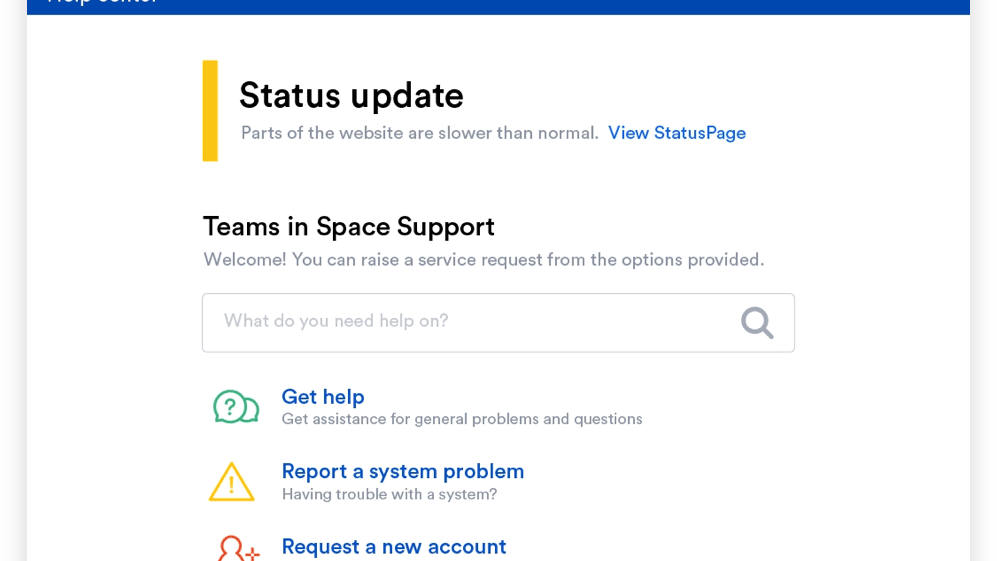
Task: Click the magnifying glass search icon
Action: (757, 322)
